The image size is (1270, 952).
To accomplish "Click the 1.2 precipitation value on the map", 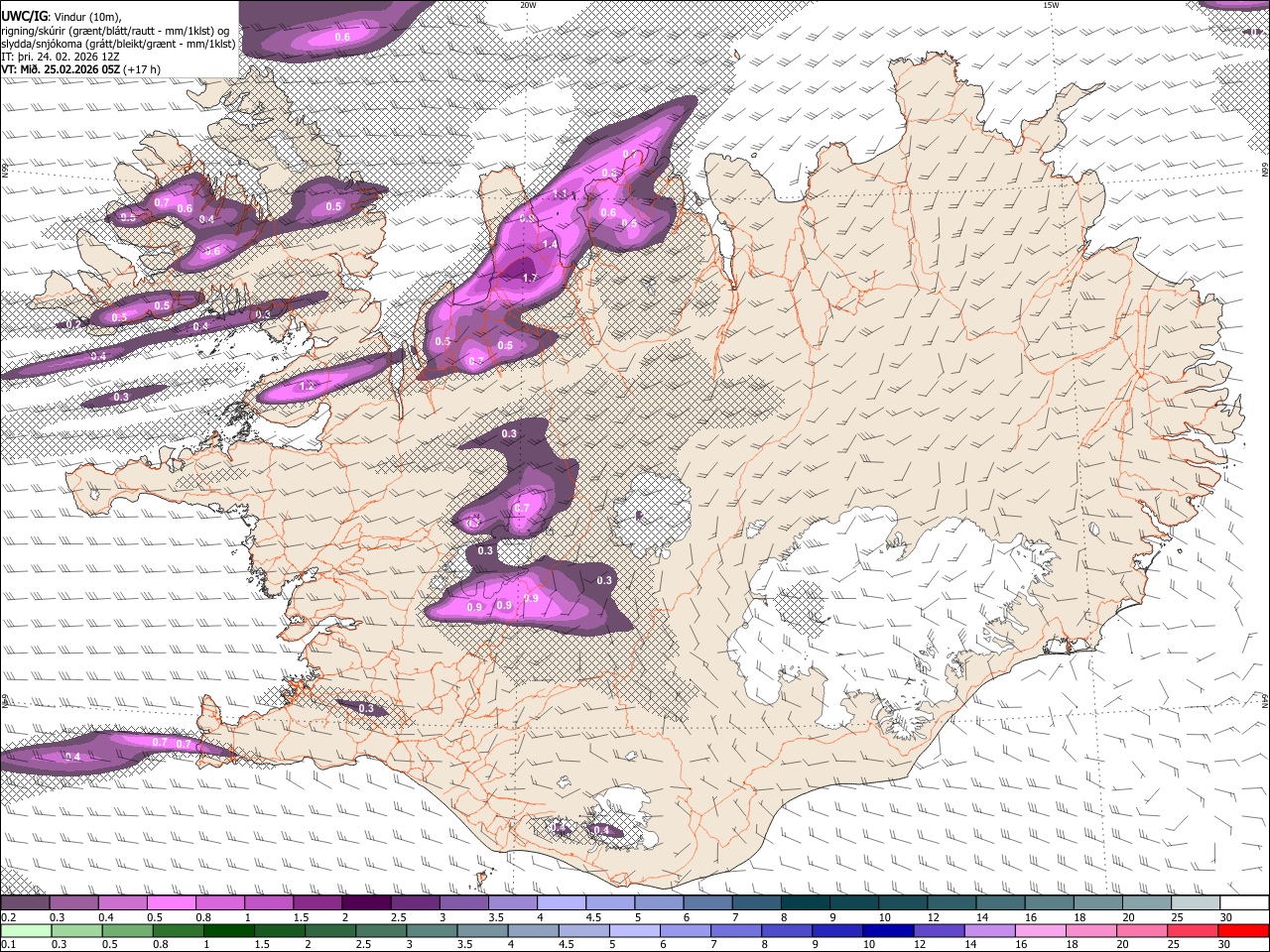I will pyautogui.click(x=306, y=387).
